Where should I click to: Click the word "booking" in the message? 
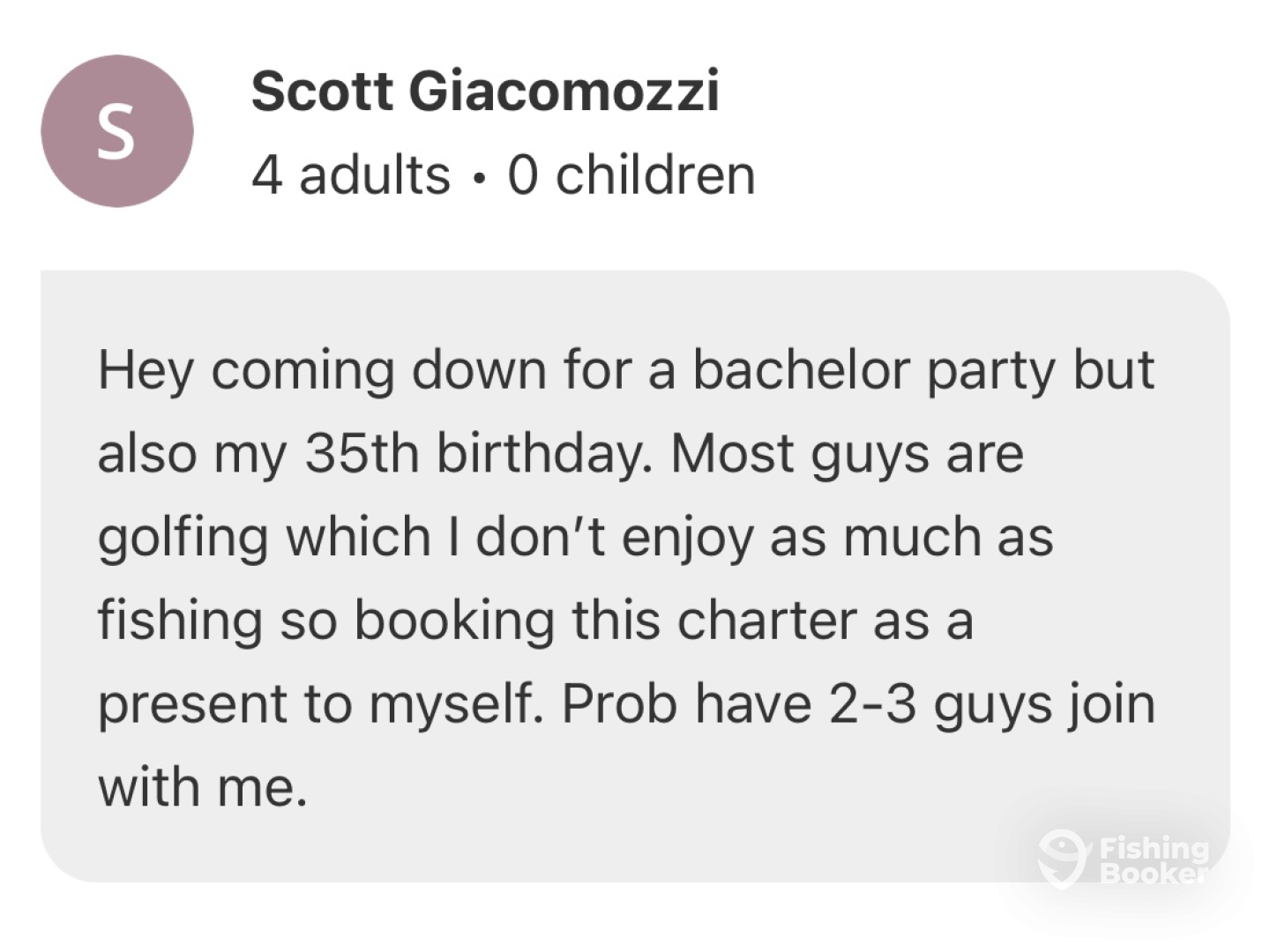coord(454,621)
